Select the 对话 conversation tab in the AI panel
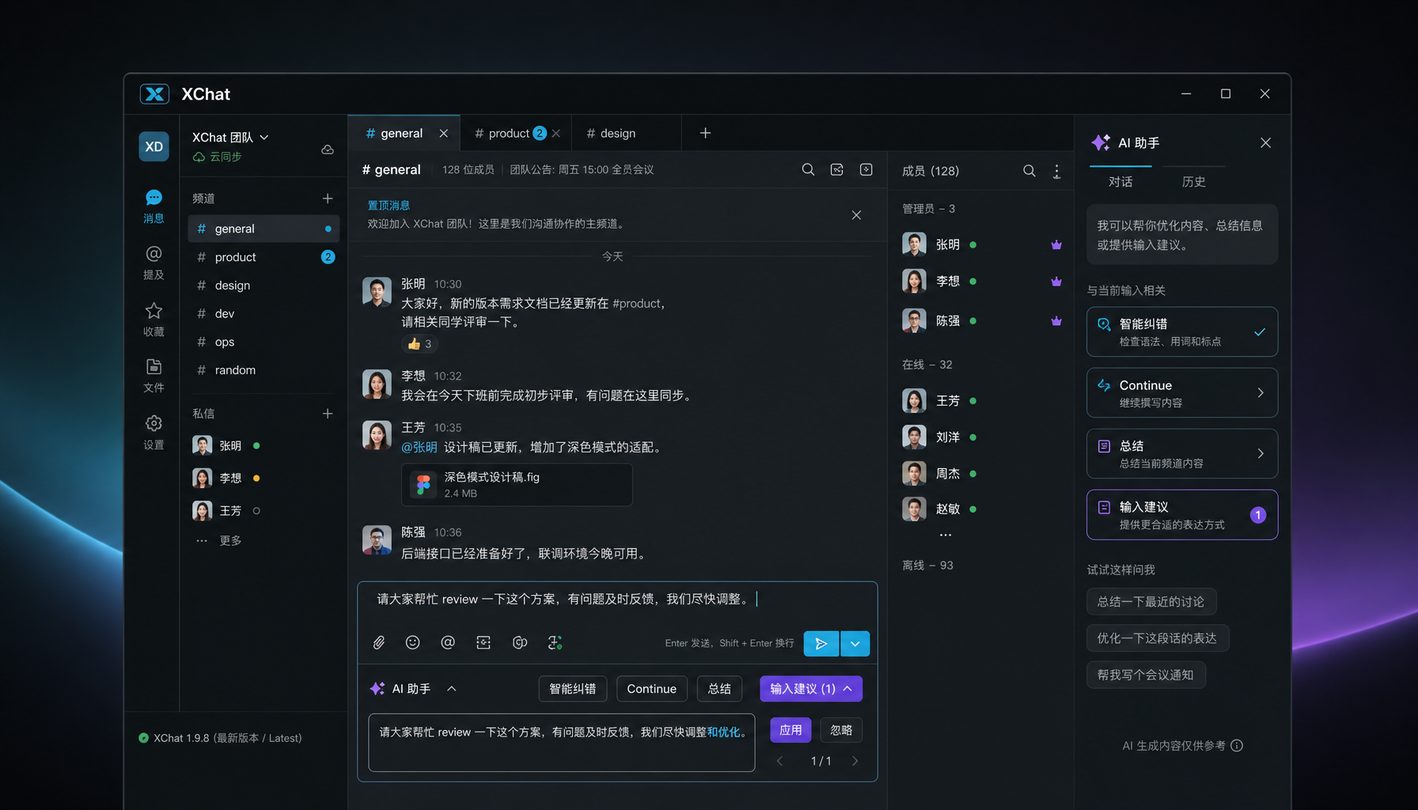 (x=1121, y=182)
